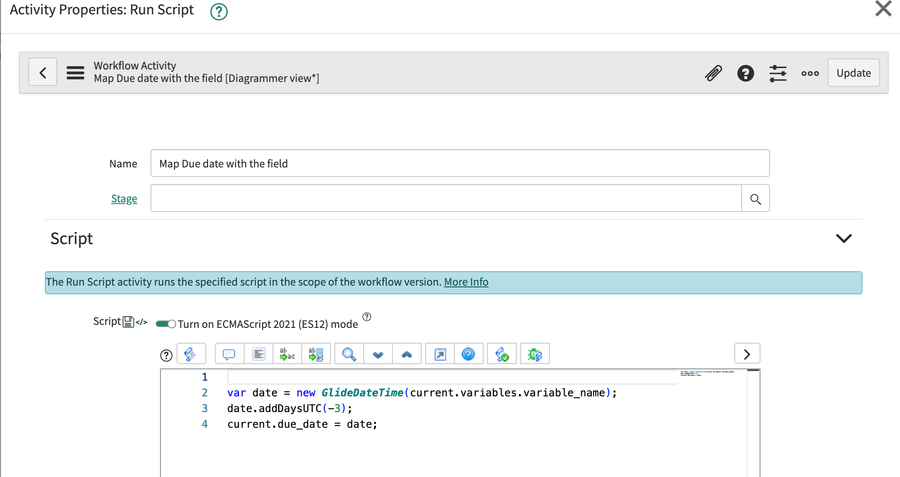Open the script code tag icon beside Script
Screen dimensions: 900x477
141,322
